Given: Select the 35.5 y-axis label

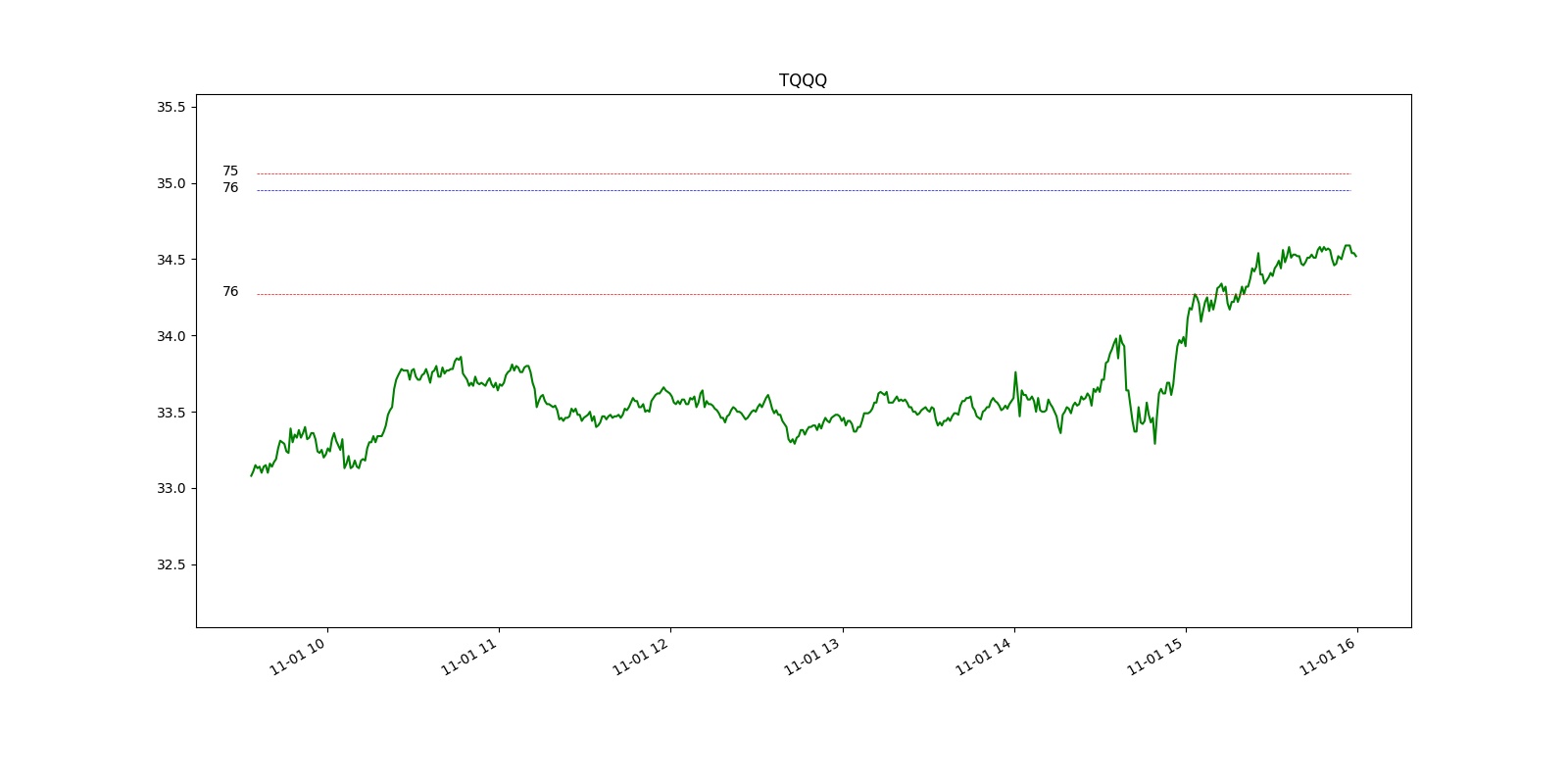Looking at the screenshot, I should click(x=171, y=107).
